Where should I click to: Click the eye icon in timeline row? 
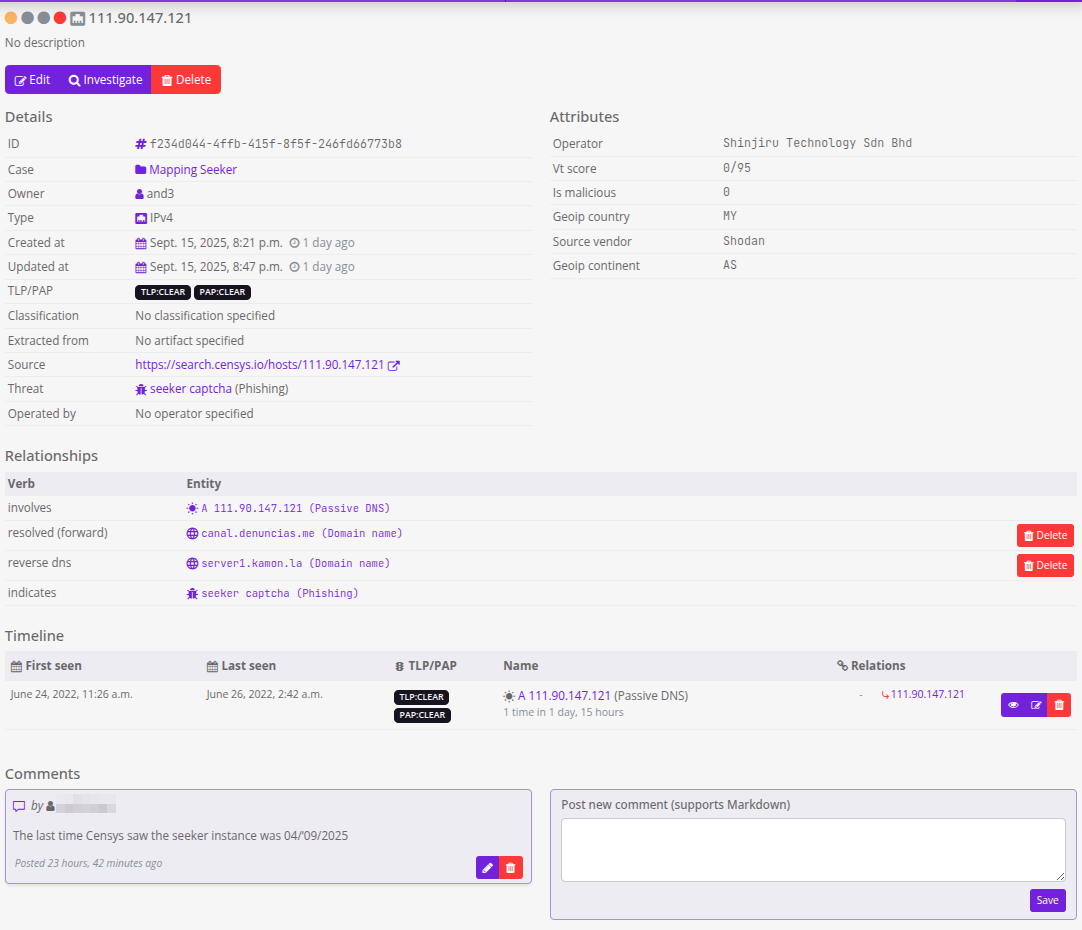pyautogui.click(x=1013, y=705)
